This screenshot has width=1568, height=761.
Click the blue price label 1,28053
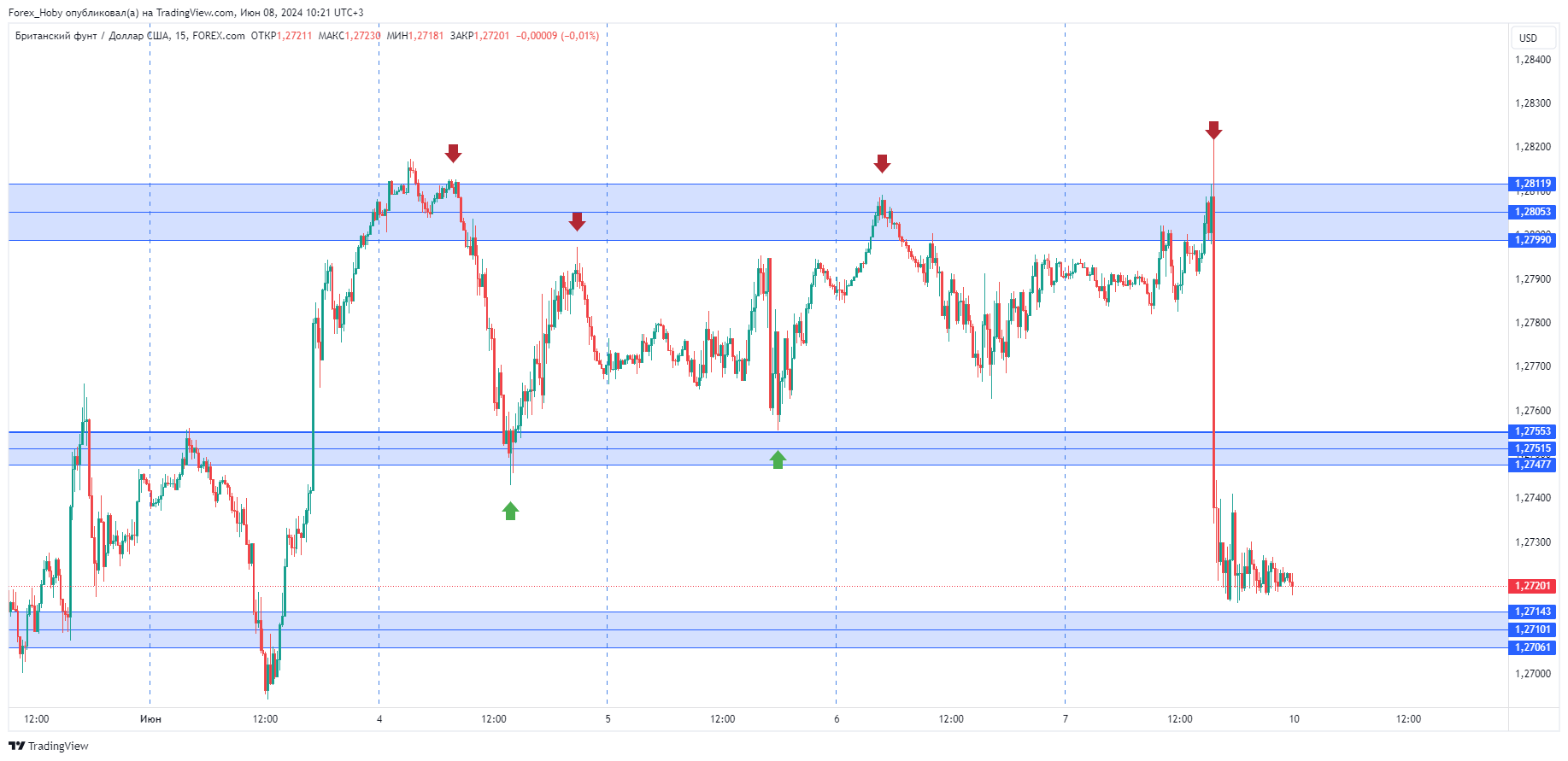[x=1532, y=212]
